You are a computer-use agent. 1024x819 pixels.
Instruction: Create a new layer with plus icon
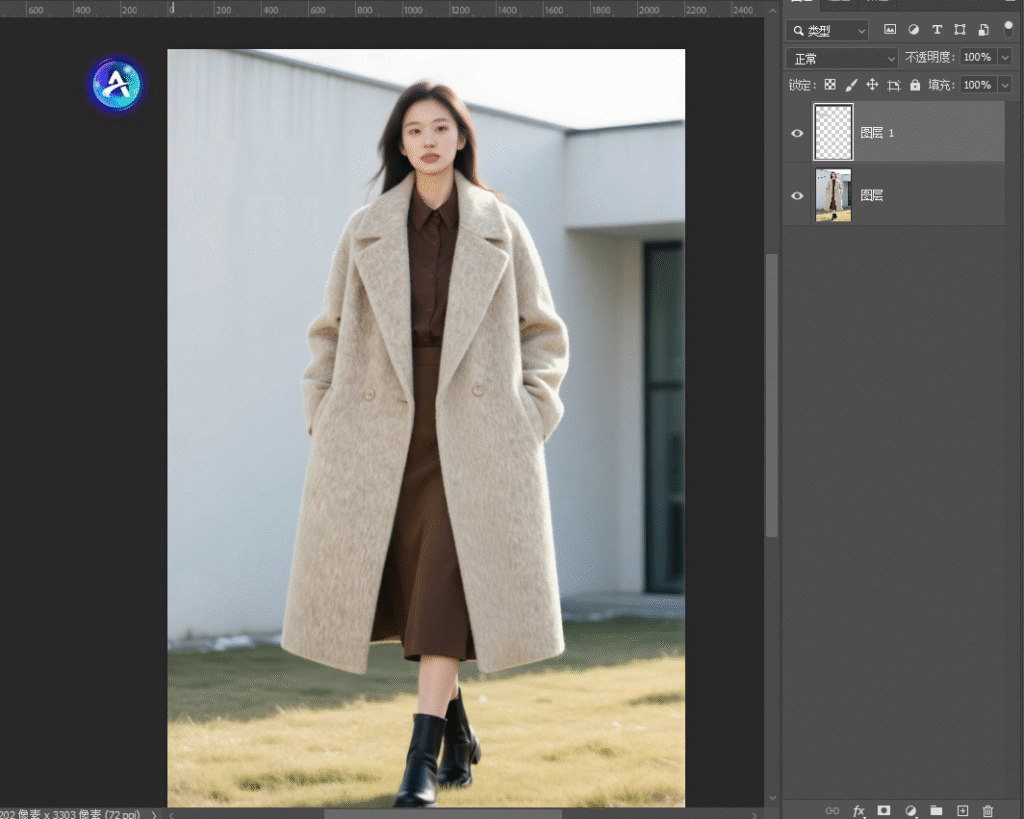[962, 810]
